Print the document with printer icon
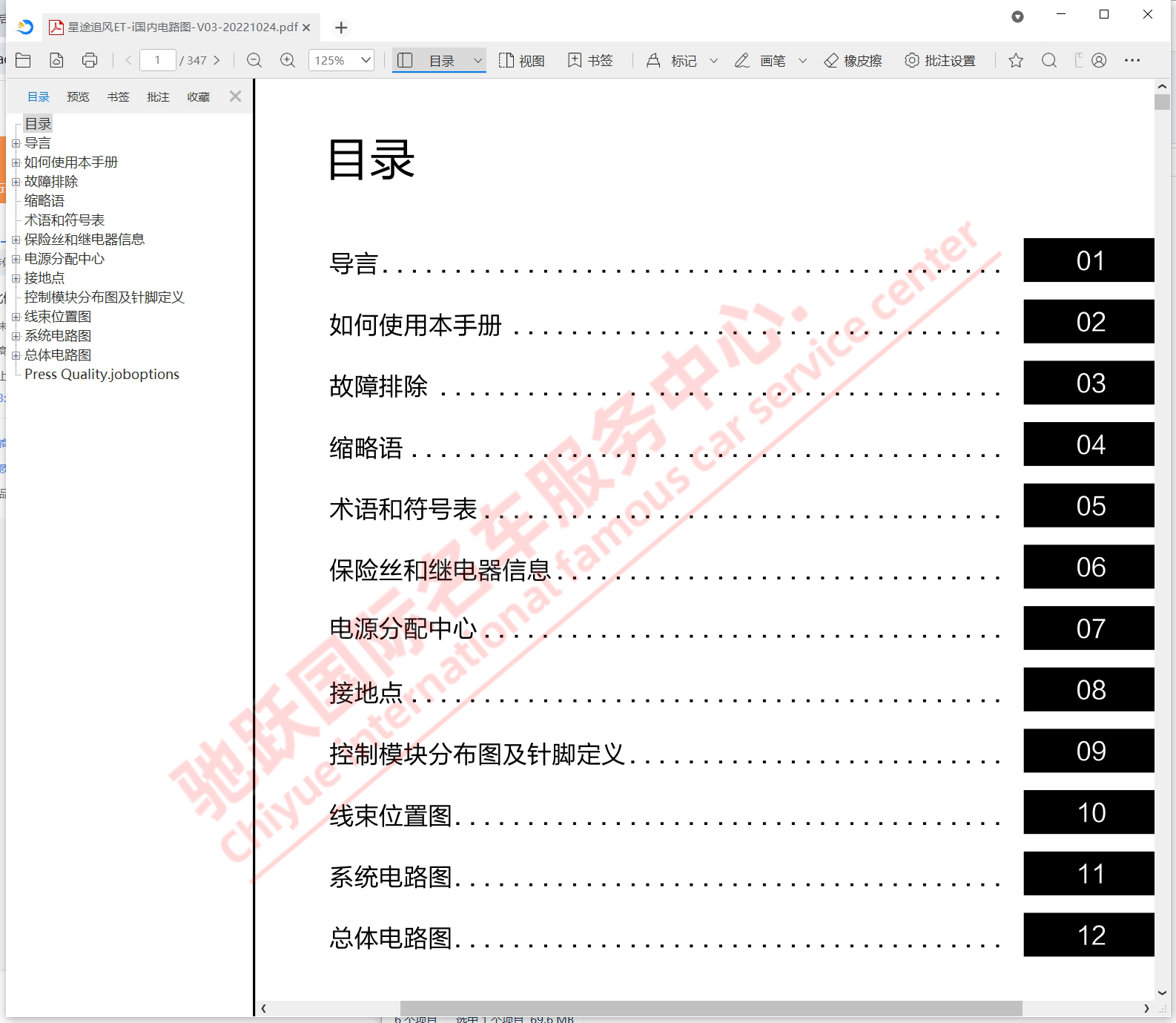Screen dimensions: 1176x1023 [90, 60]
